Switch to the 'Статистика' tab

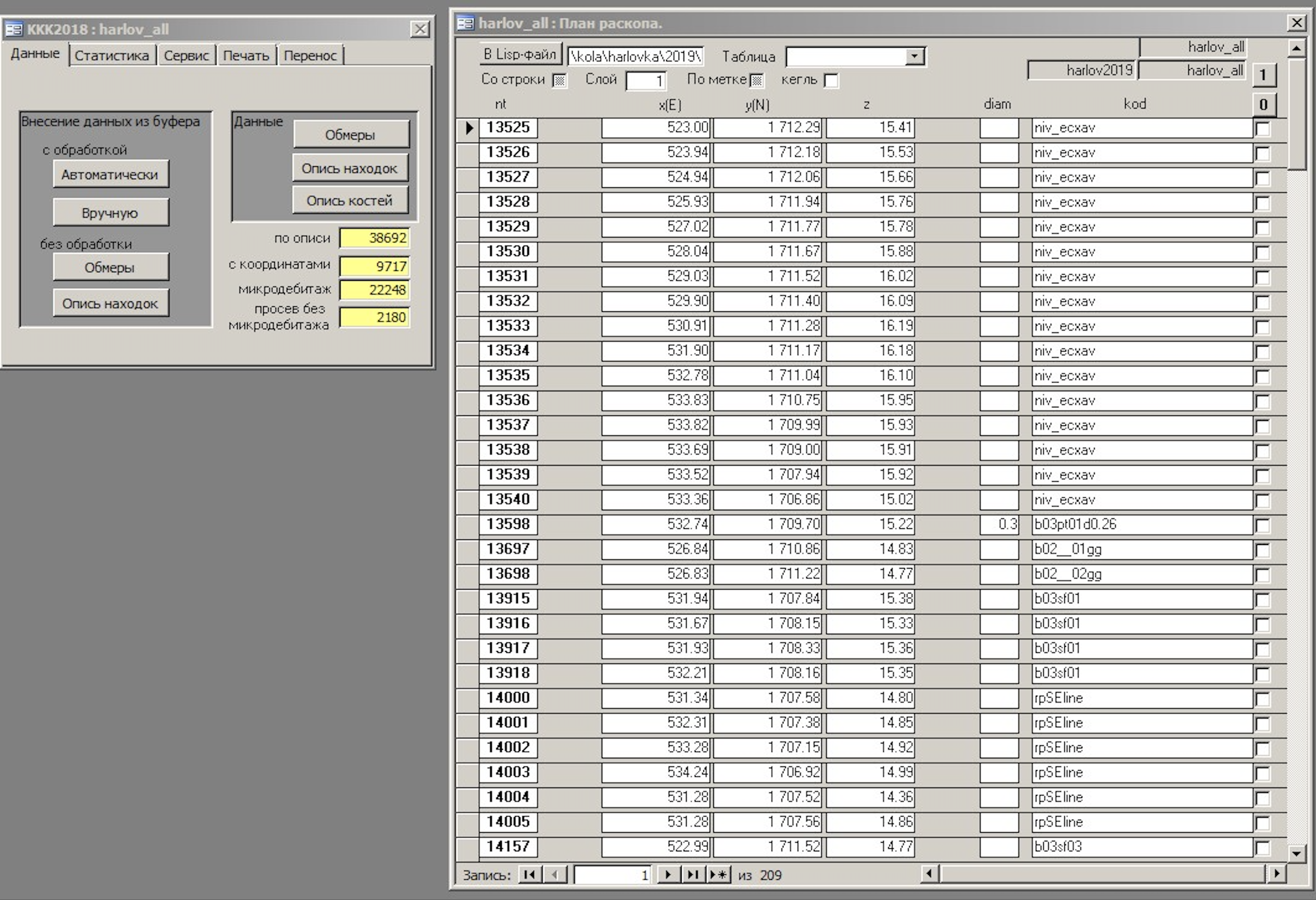tap(112, 55)
